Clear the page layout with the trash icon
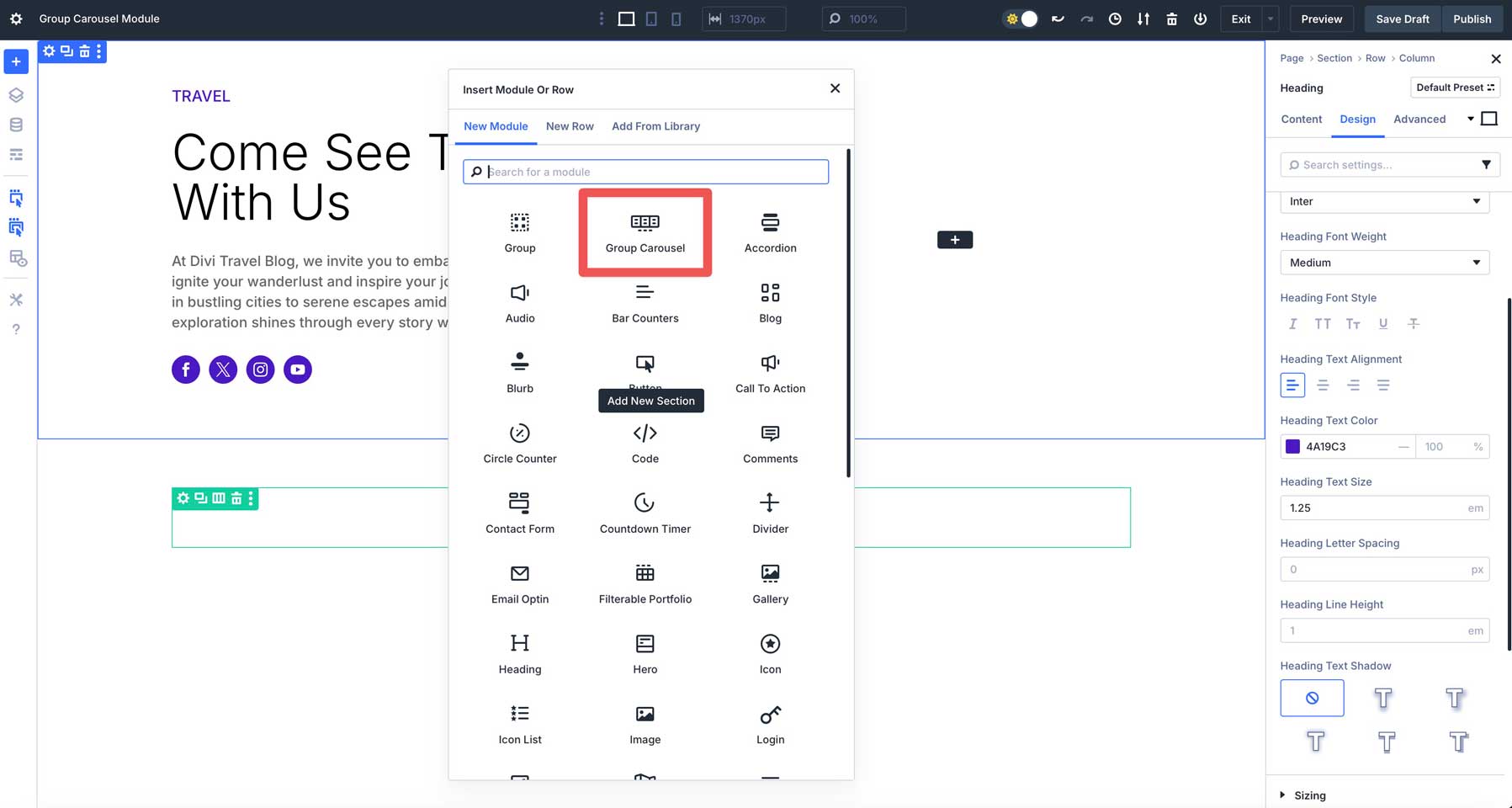Image resolution: width=1512 pixels, height=808 pixels. (1171, 18)
